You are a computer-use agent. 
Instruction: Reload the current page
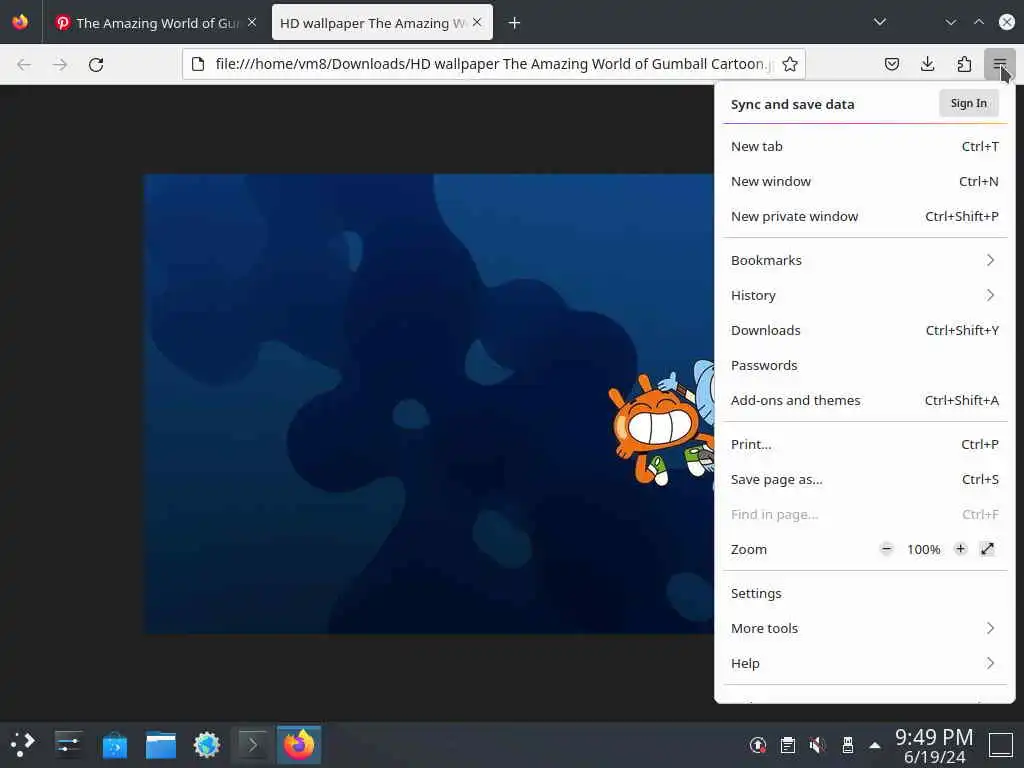pos(96,65)
